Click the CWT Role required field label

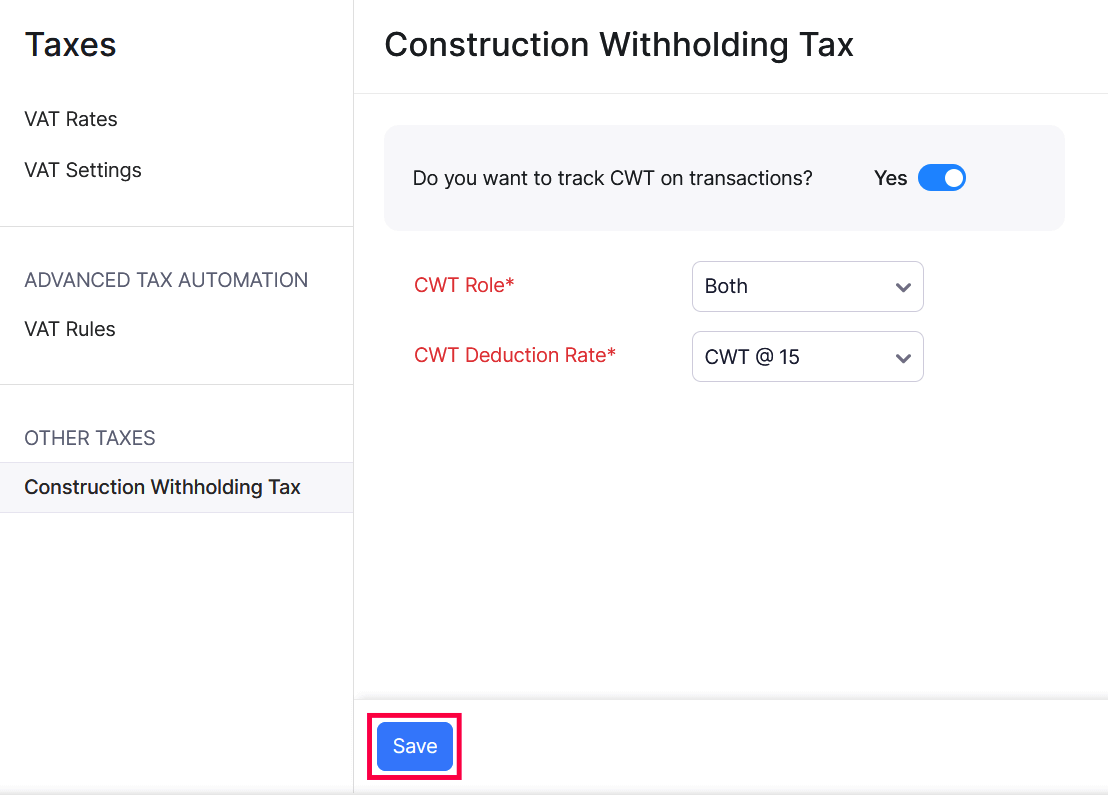tap(464, 285)
